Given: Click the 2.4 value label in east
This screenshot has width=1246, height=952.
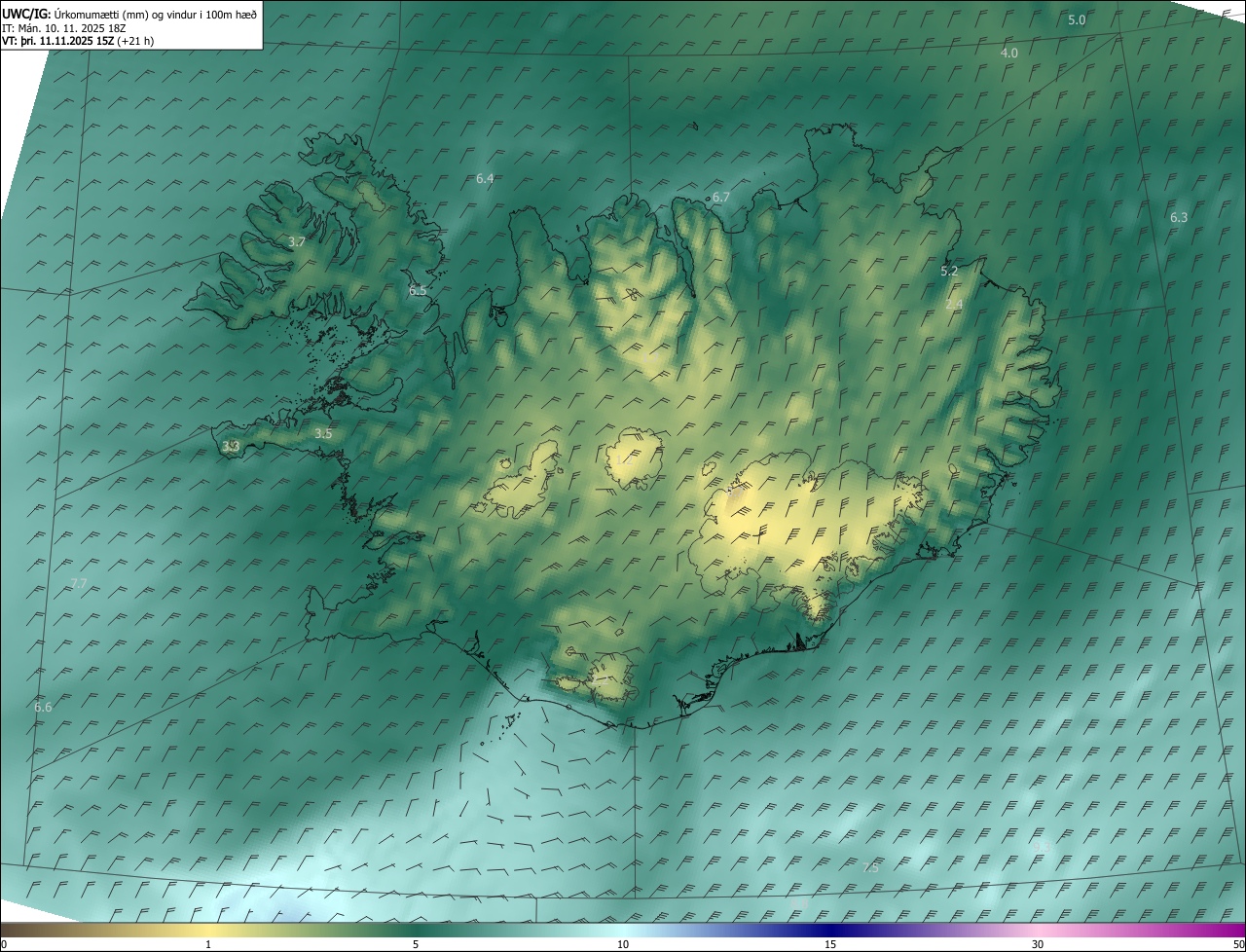Looking at the screenshot, I should click(954, 304).
